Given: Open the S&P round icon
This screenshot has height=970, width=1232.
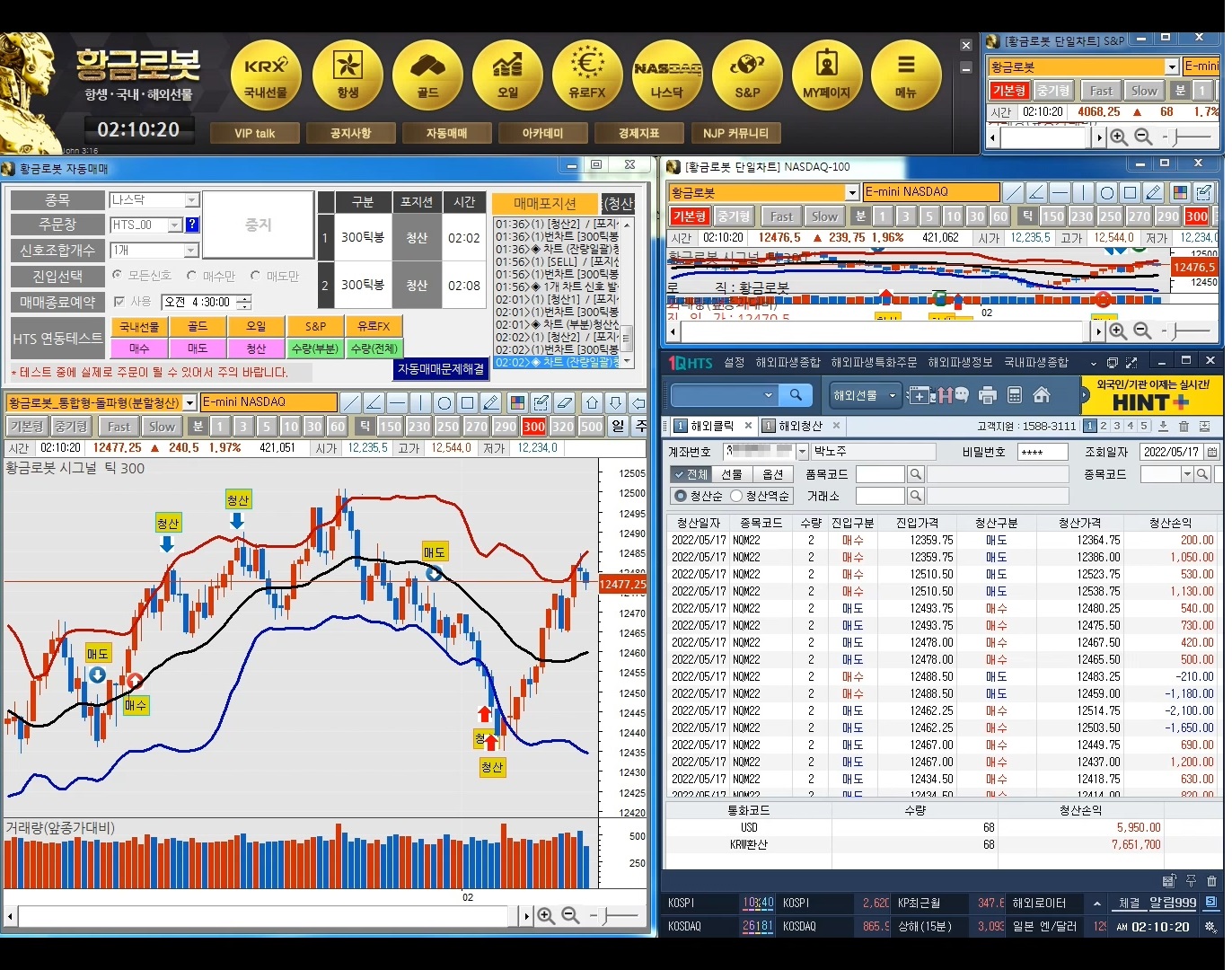Looking at the screenshot, I should (x=747, y=75).
